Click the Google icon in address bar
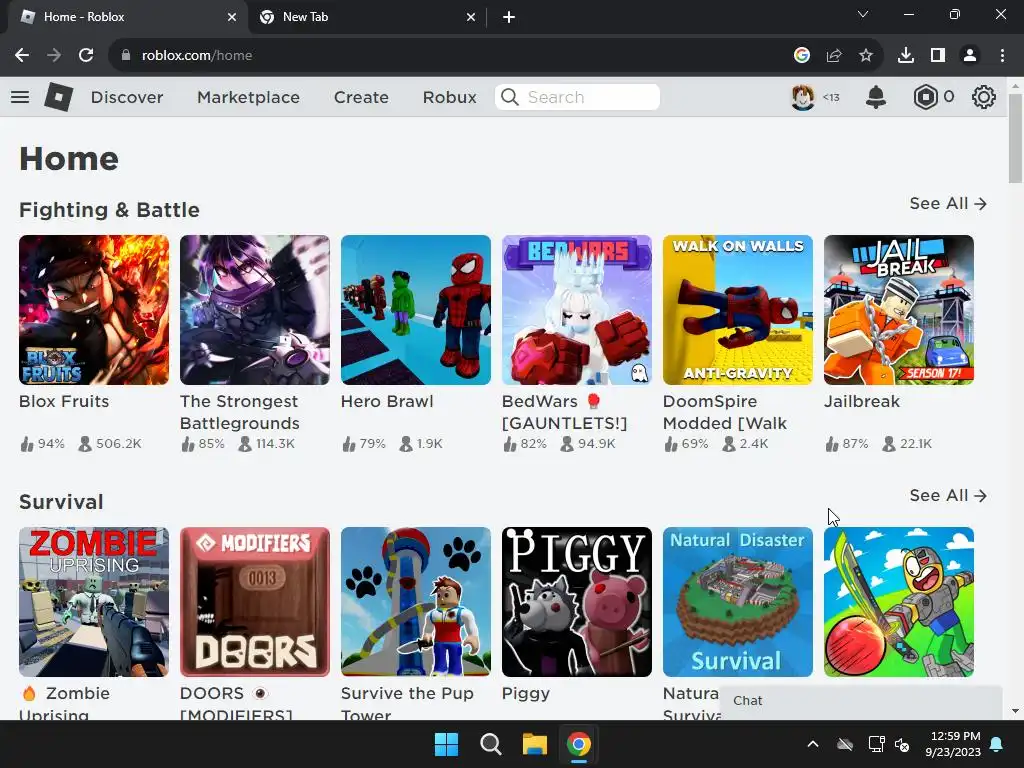Viewport: 1024px width, 768px height. tap(802, 56)
